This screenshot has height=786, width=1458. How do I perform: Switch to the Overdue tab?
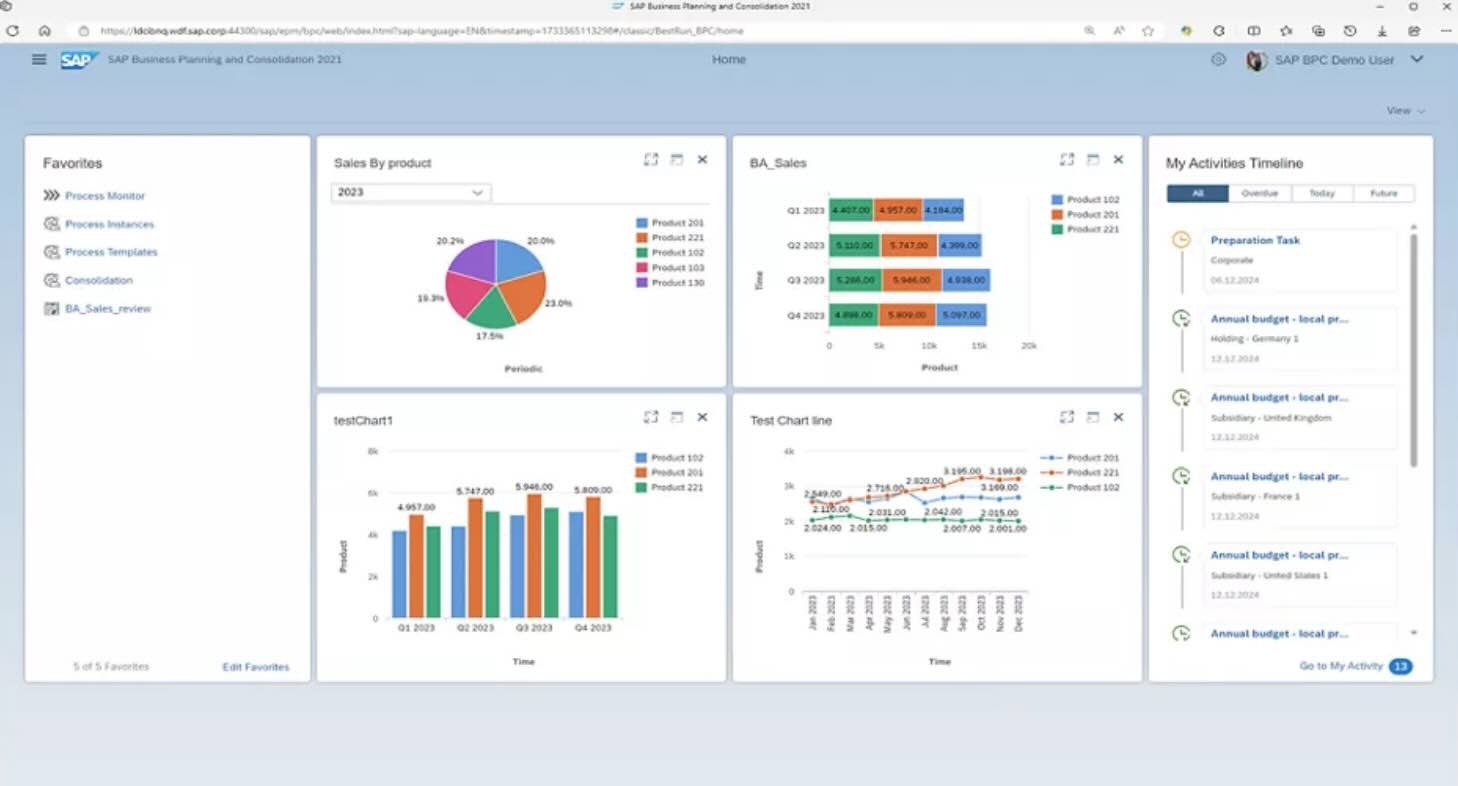[x=1260, y=193]
